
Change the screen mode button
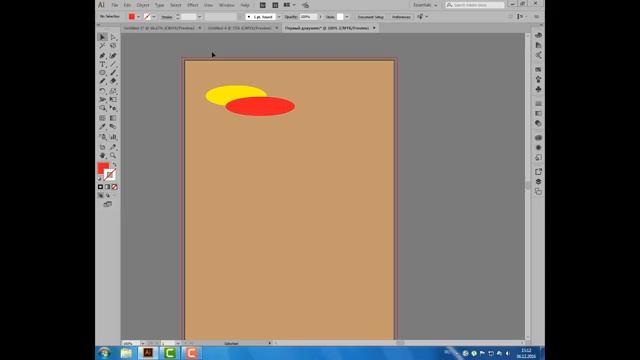point(108,204)
